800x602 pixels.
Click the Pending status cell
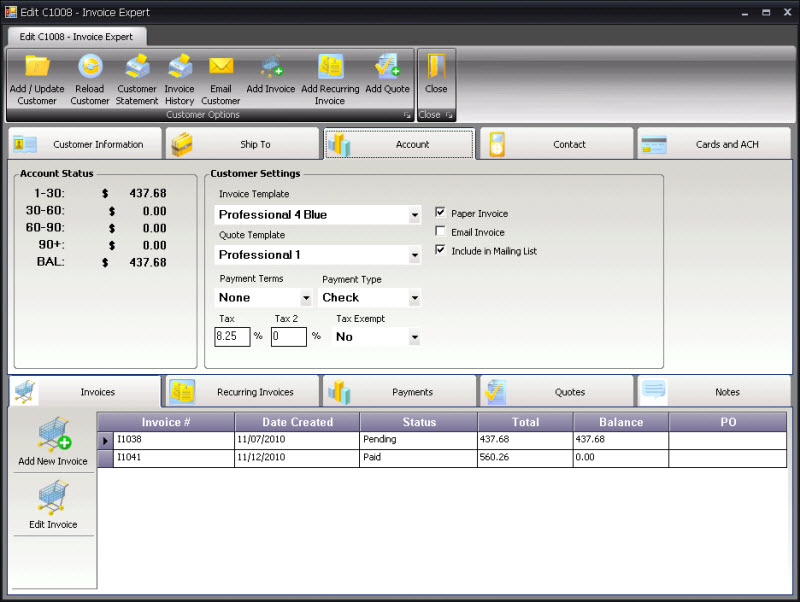[x=419, y=440]
